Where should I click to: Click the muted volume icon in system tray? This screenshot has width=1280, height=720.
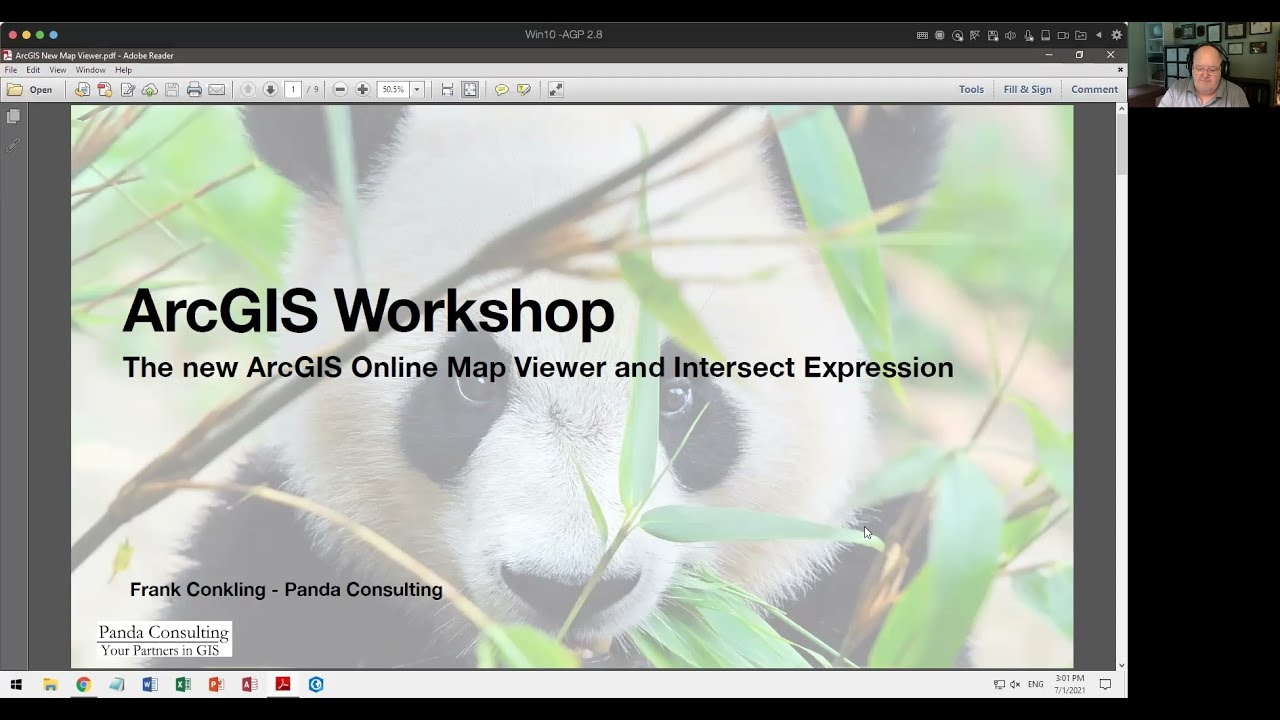coord(1015,684)
